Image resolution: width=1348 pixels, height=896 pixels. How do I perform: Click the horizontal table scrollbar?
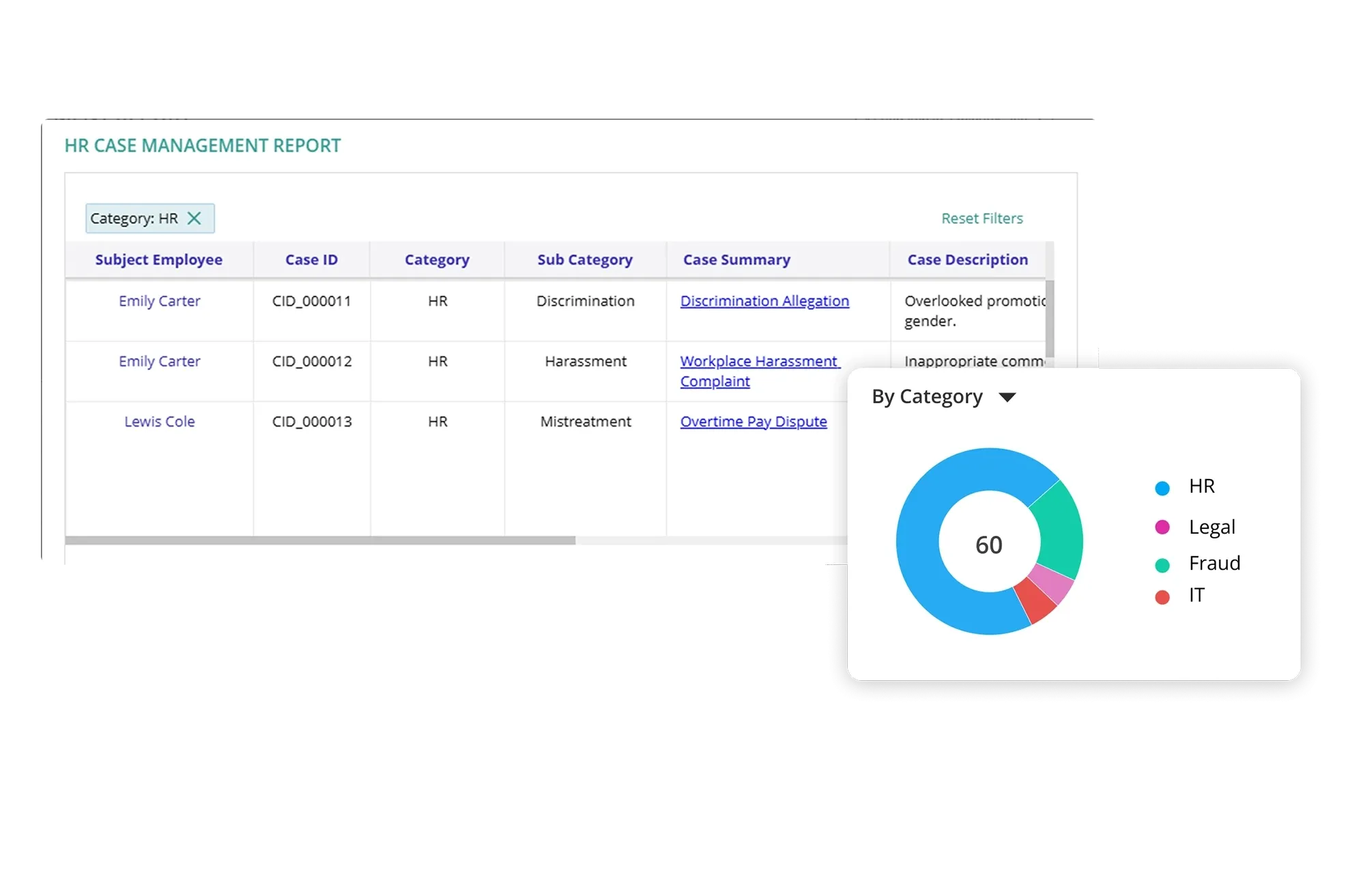pos(319,540)
